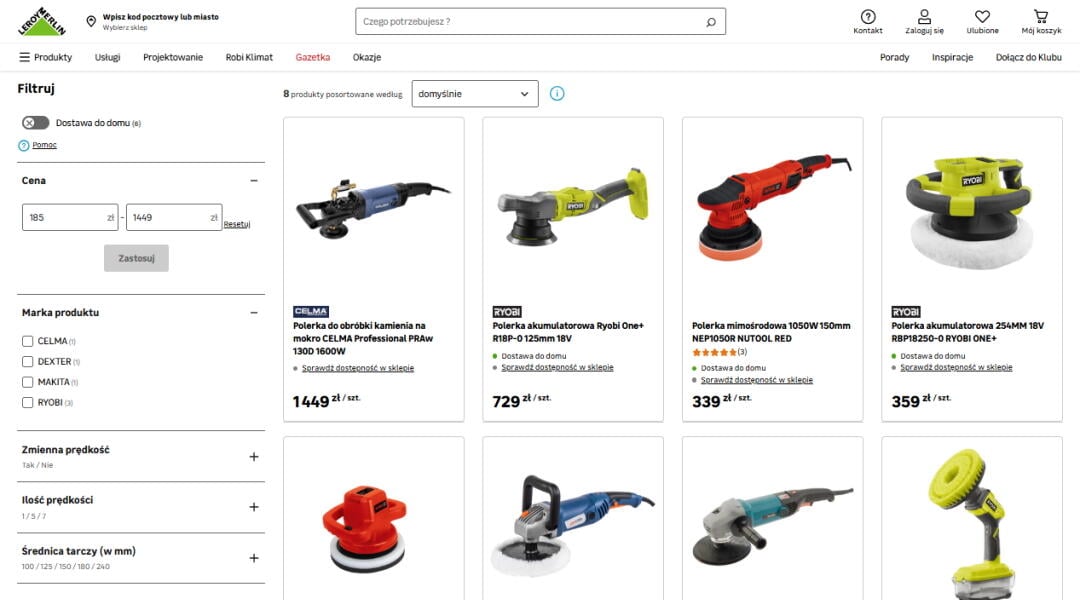Toggle Dostawa do domu switch
The image size is (1080, 600).
click(35, 123)
